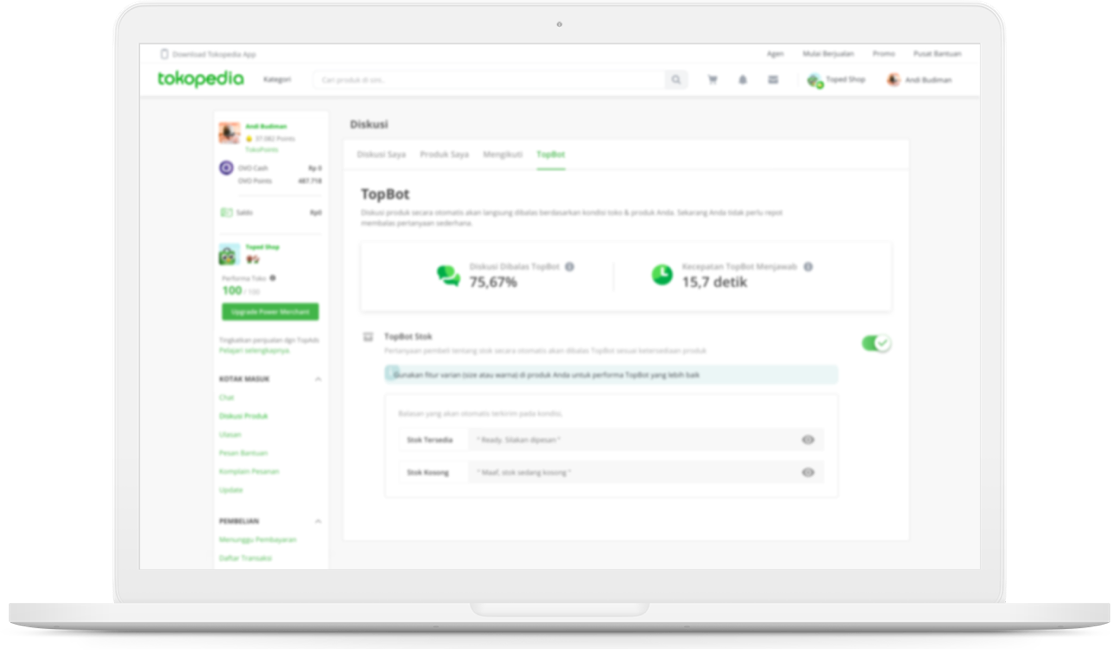
Task: Click the Saldo label
Action: 245,213
